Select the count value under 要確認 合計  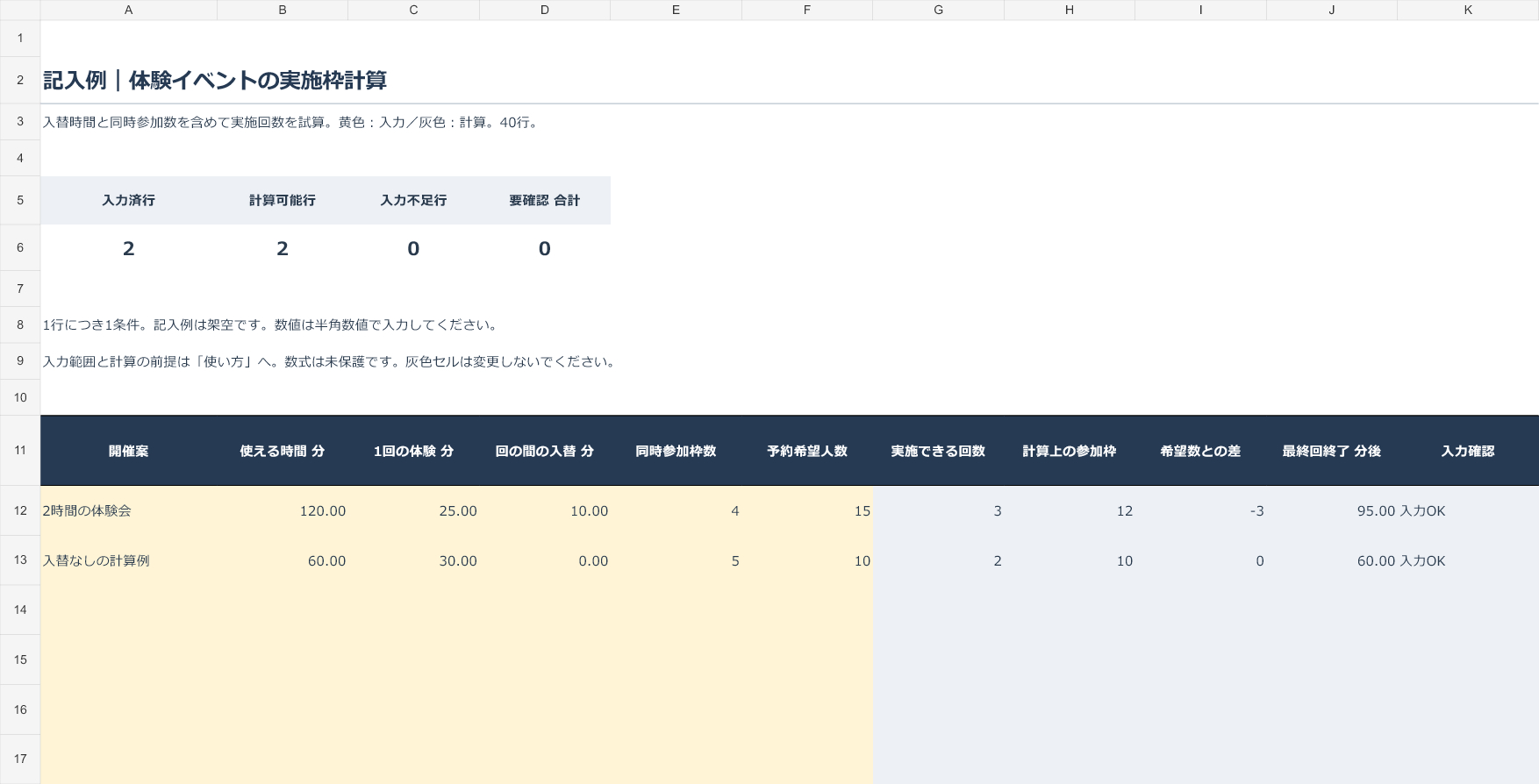(x=544, y=249)
